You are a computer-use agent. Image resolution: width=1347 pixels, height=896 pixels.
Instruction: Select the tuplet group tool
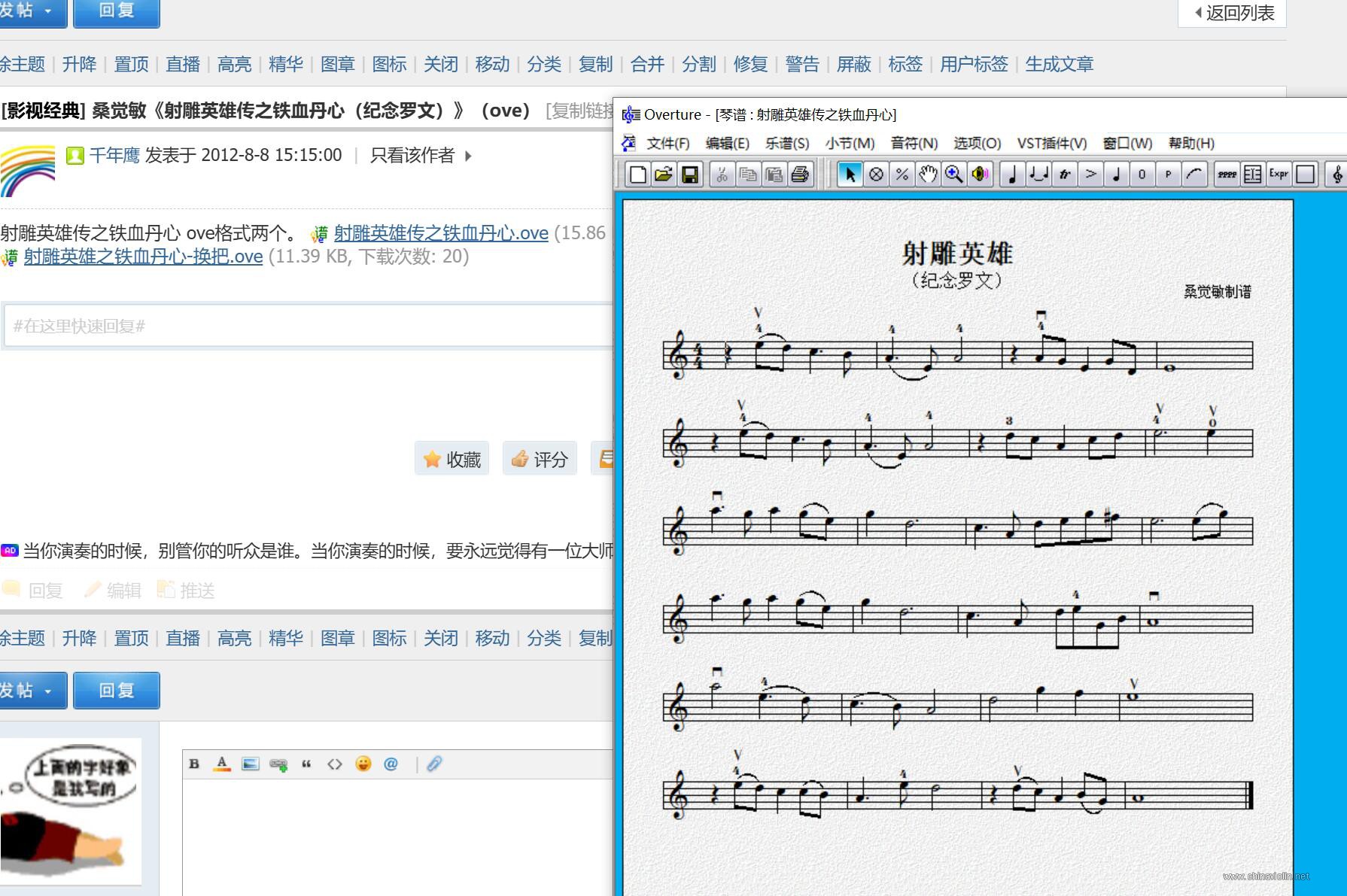[1038, 175]
